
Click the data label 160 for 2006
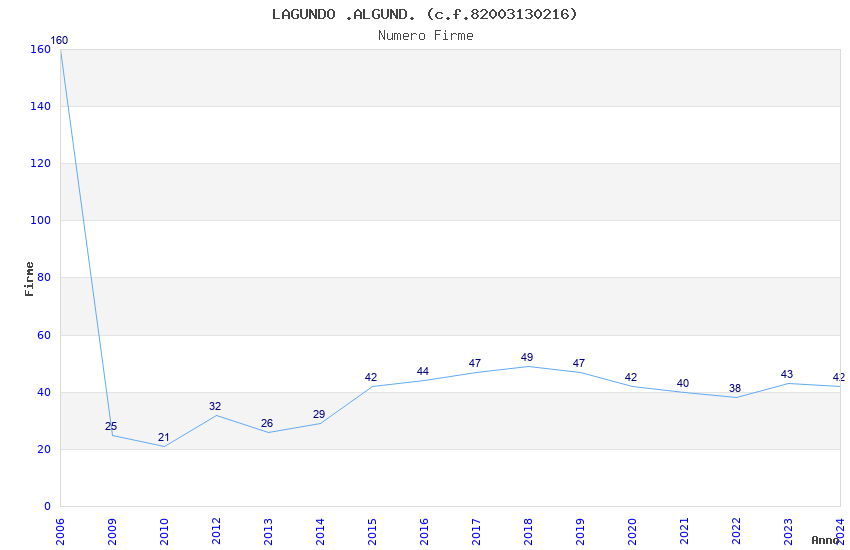pyautogui.click(x=59, y=40)
